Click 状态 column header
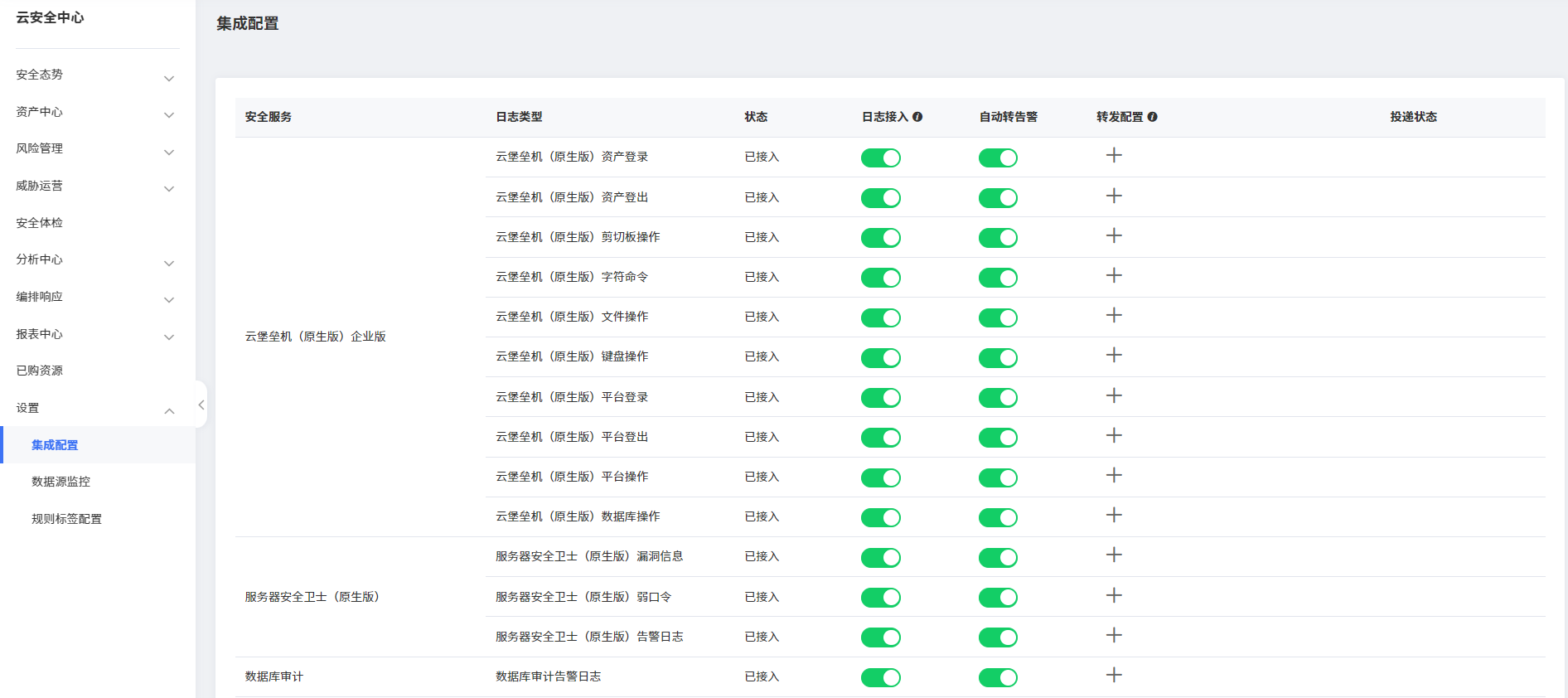The width and height of the screenshot is (1568, 698). click(x=756, y=117)
